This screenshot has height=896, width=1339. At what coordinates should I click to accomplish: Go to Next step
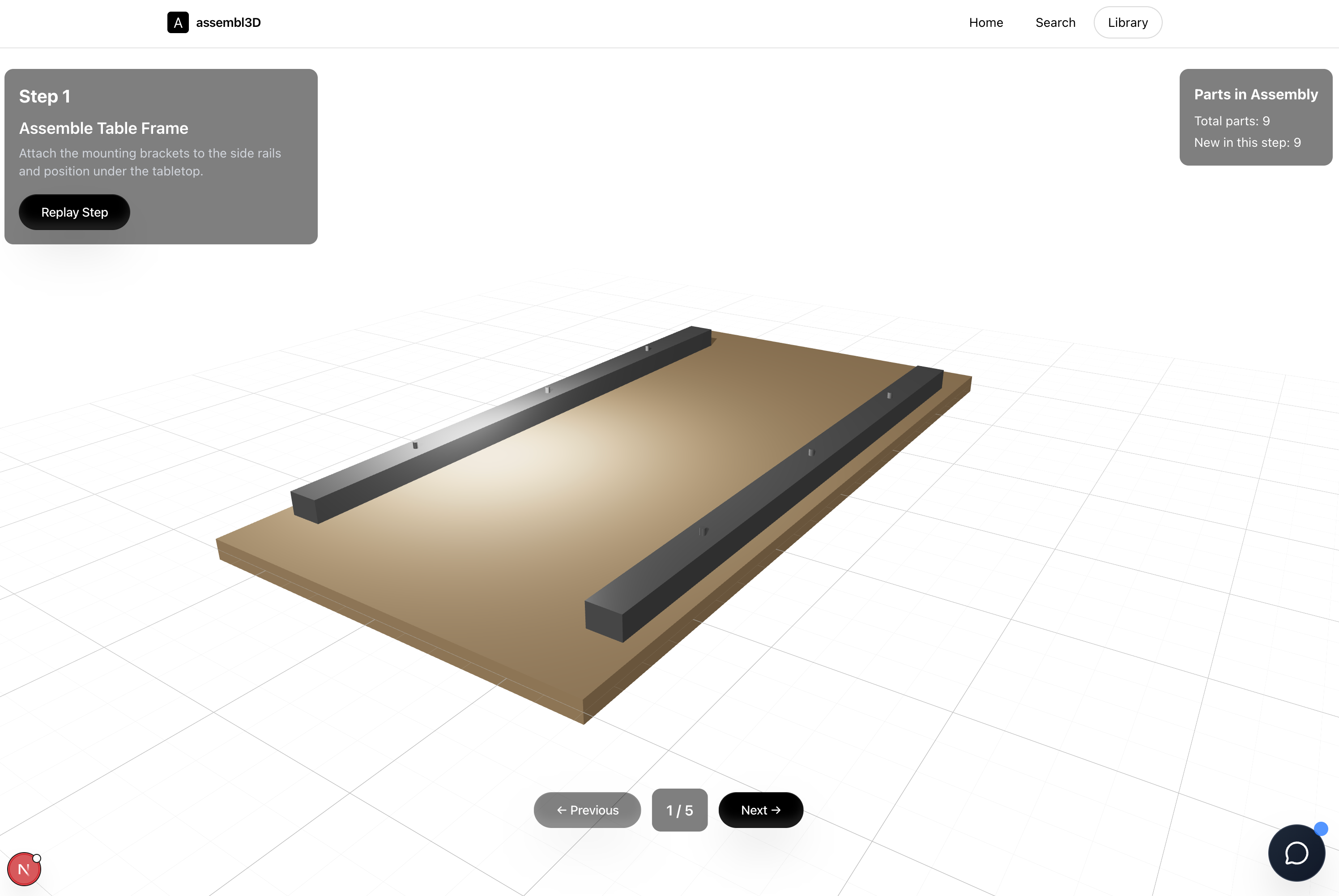[760, 810]
